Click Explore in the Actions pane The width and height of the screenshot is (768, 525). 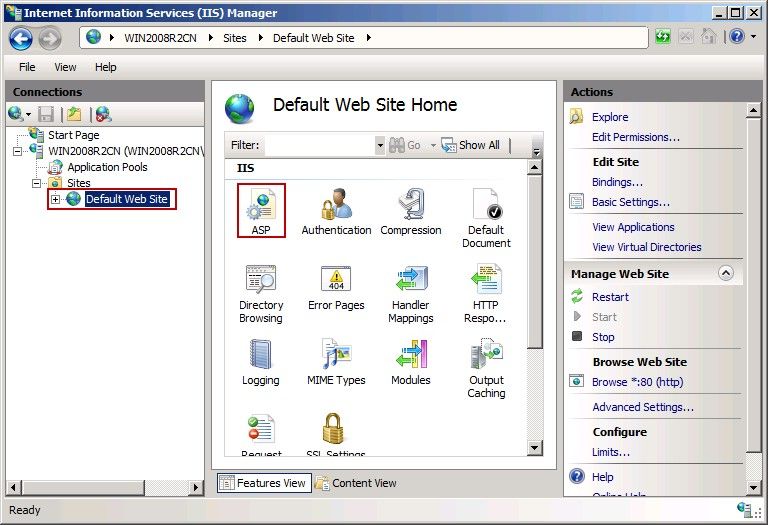pyautogui.click(x=610, y=117)
